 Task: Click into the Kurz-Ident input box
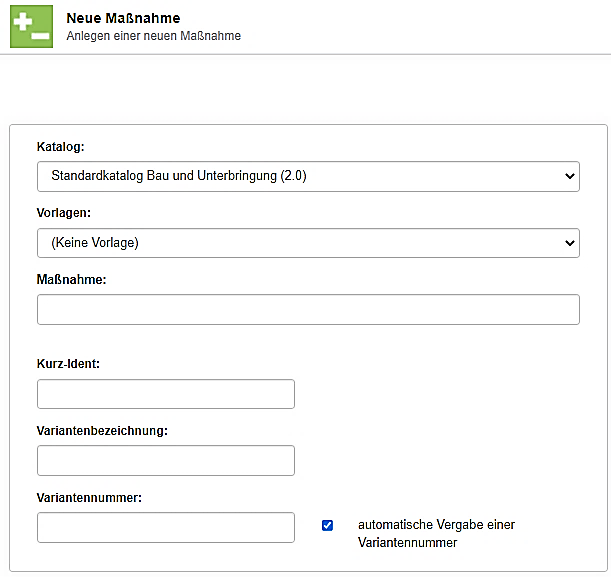click(x=166, y=394)
